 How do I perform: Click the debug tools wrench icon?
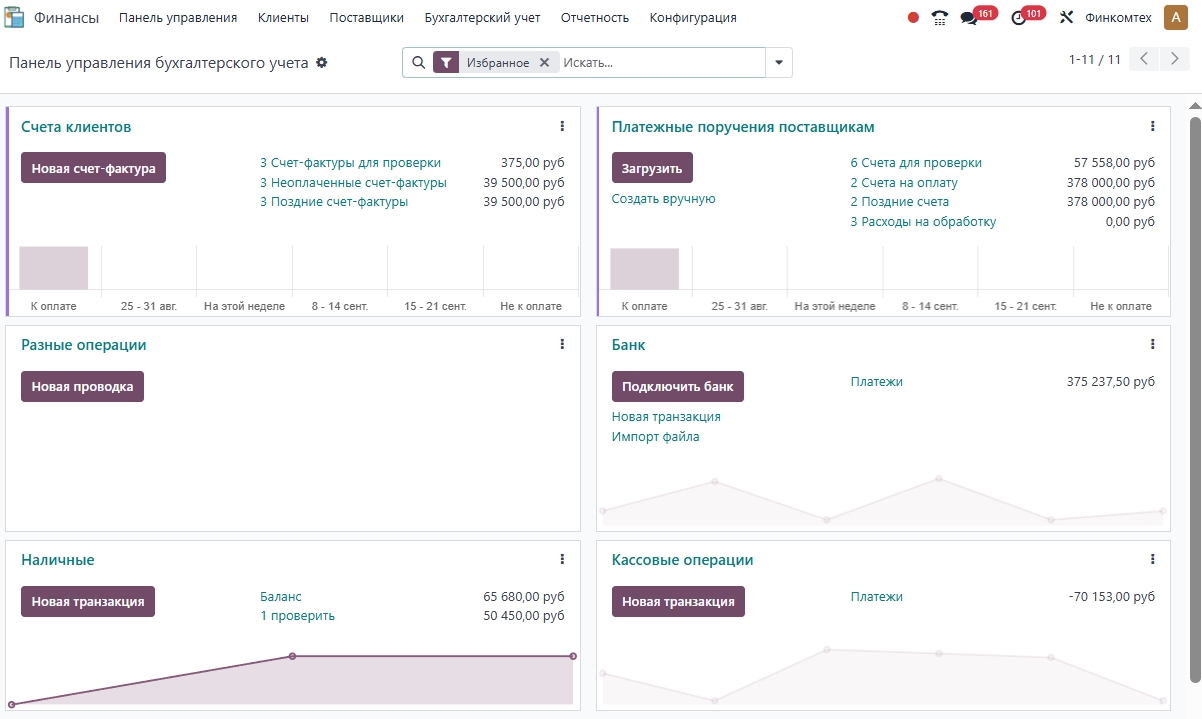coord(1066,18)
